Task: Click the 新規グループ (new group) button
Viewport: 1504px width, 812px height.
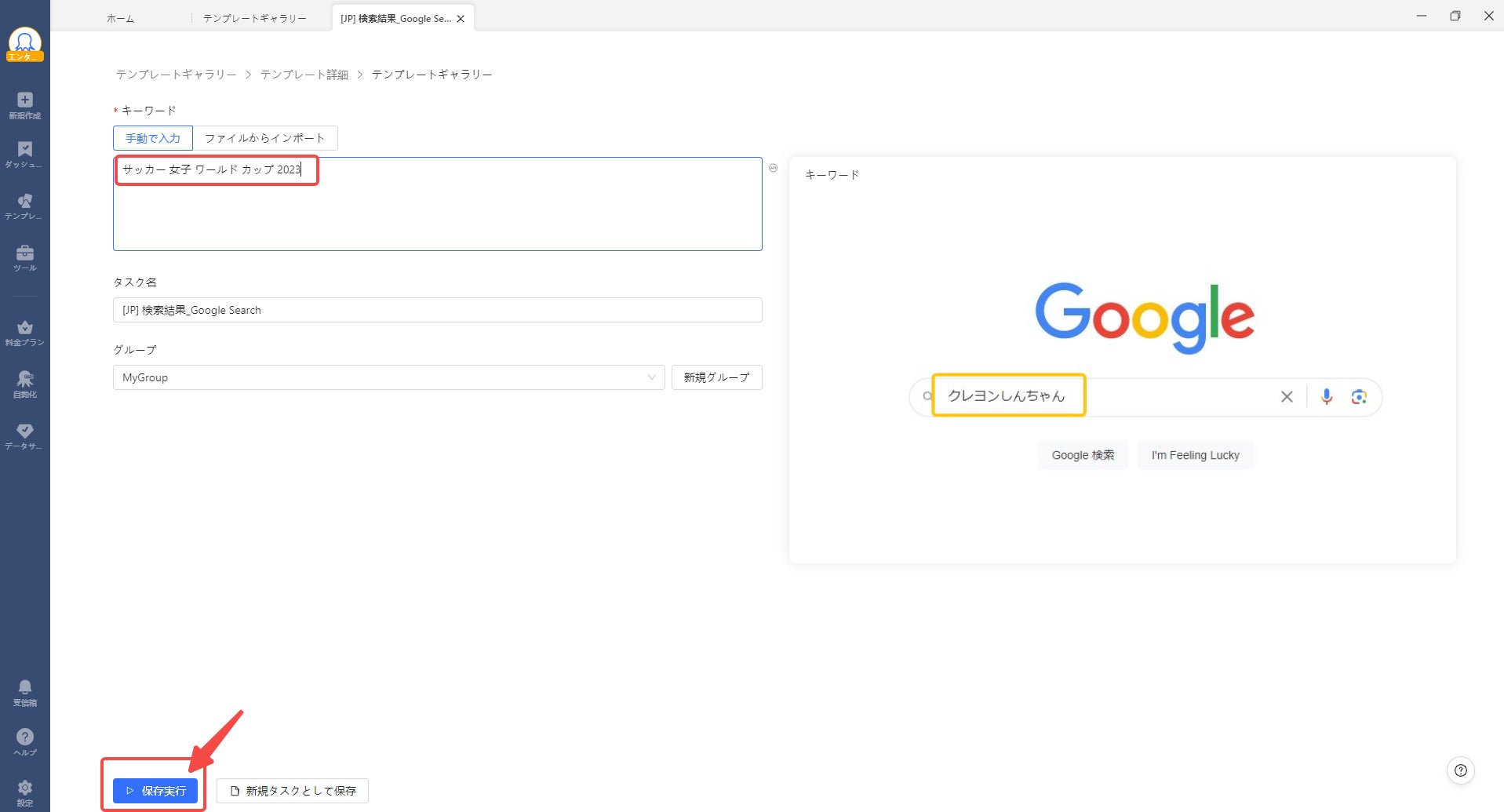Action: tap(716, 377)
